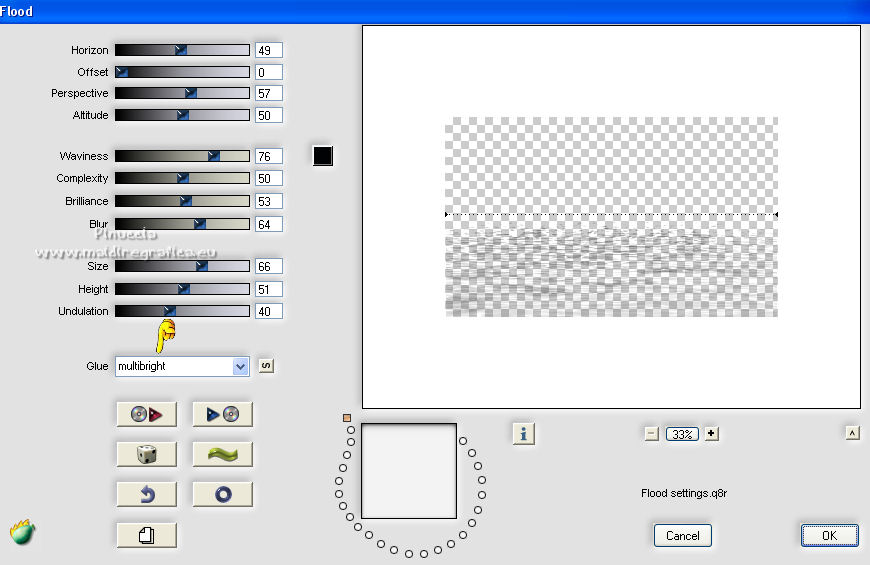Click the Brilliance slider track
870x565 pixels.
pyautogui.click(x=182, y=201)
